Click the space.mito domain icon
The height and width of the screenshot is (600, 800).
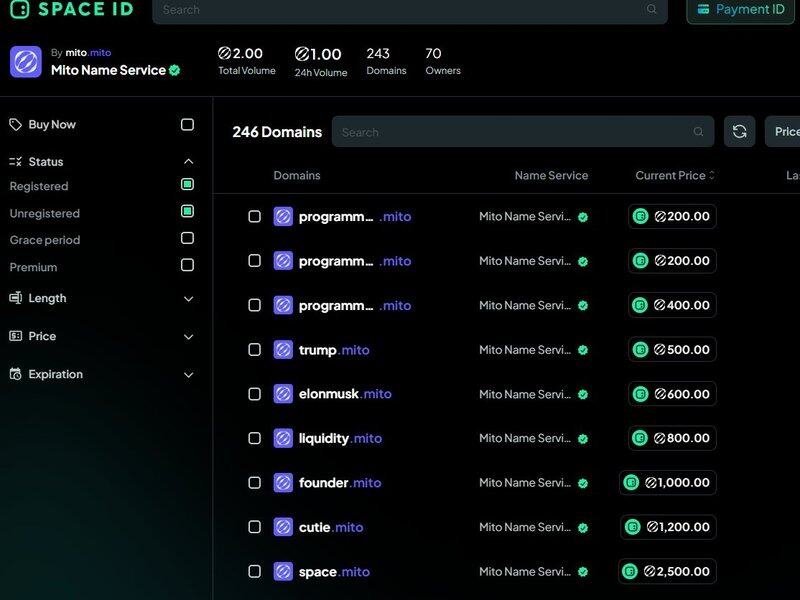click(x=283, y=571)
